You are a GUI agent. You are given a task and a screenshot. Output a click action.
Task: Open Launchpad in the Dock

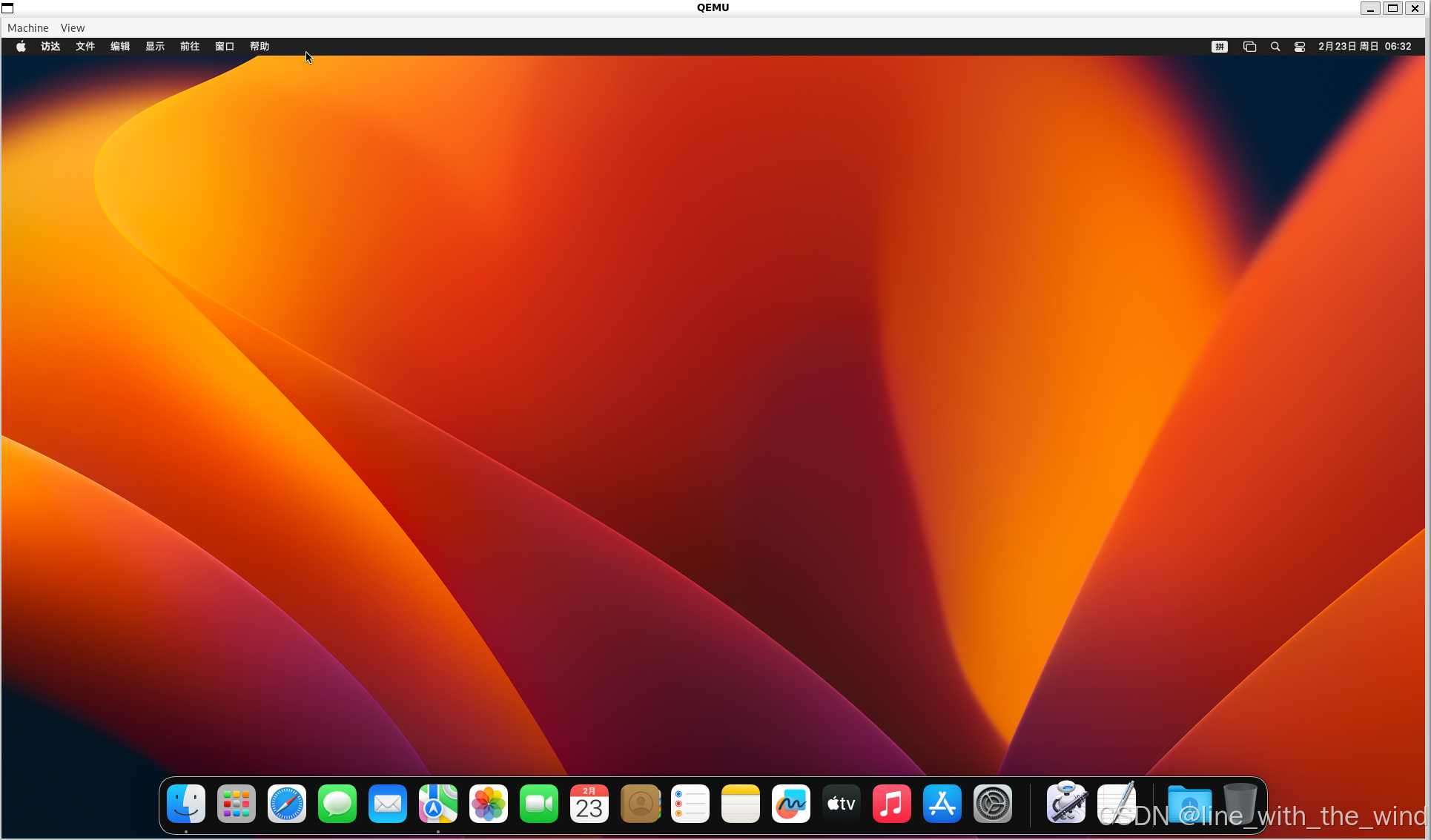237,804
